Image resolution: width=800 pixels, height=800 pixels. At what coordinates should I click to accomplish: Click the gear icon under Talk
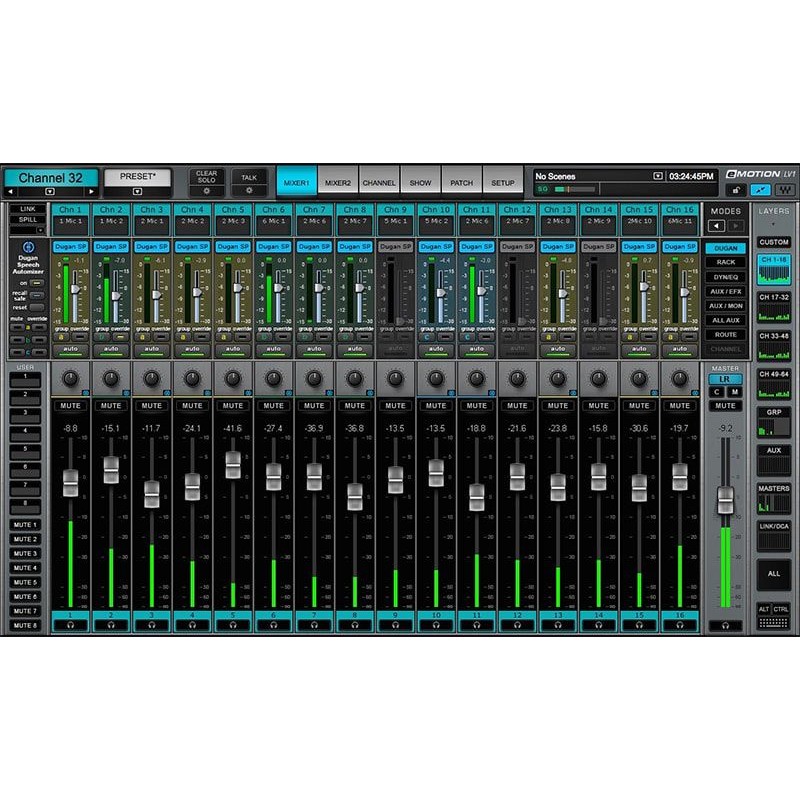tap(249, 190)
